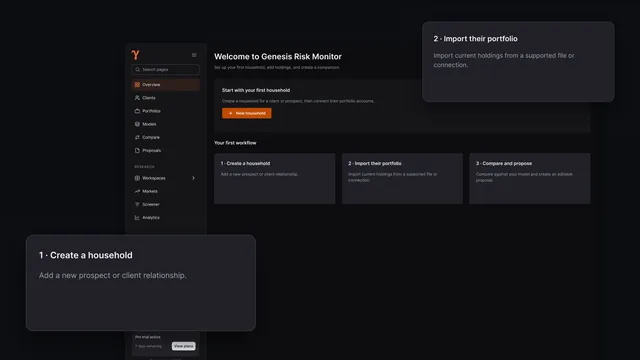
Task: Click the New household button
Action: coord(247,113)
